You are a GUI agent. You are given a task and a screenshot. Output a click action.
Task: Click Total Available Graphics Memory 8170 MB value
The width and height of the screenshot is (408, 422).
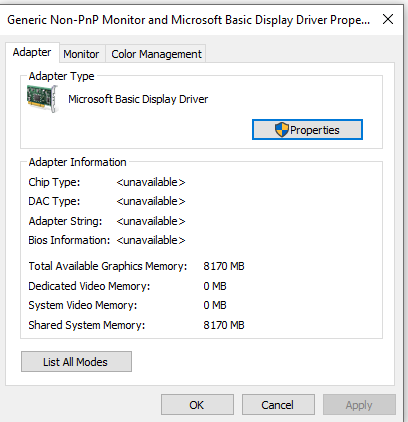pos(224,266)
